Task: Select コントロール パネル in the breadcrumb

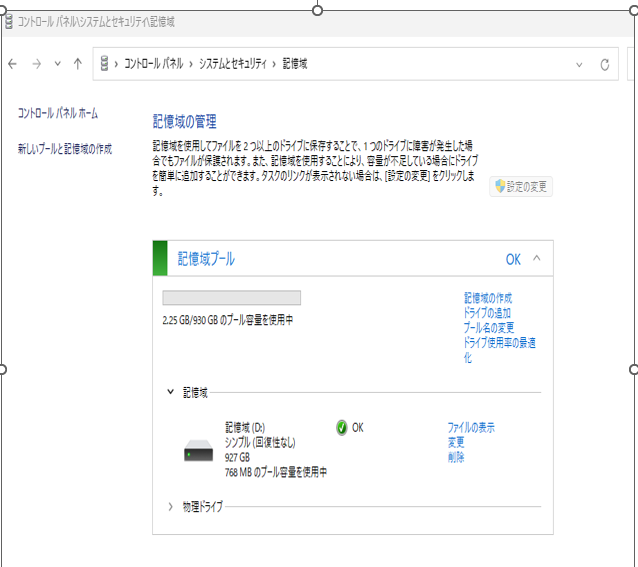Action: click(x=153, y=64)
